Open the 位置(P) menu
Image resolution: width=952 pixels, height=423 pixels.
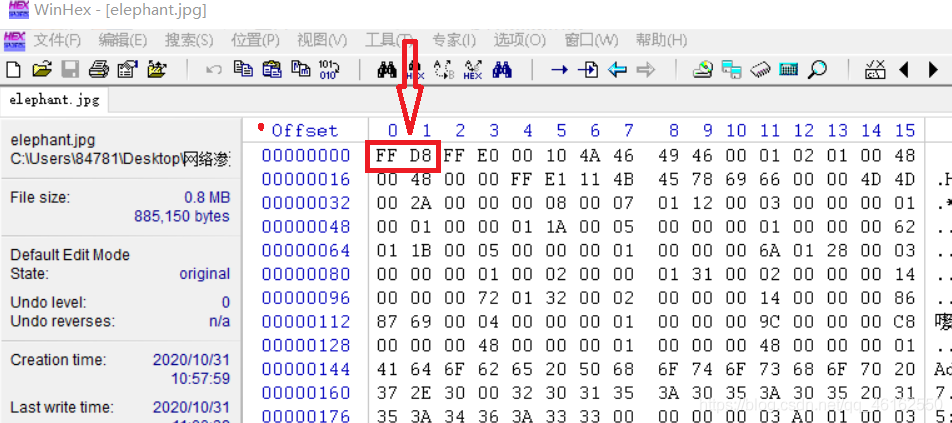tap(255, 41)
